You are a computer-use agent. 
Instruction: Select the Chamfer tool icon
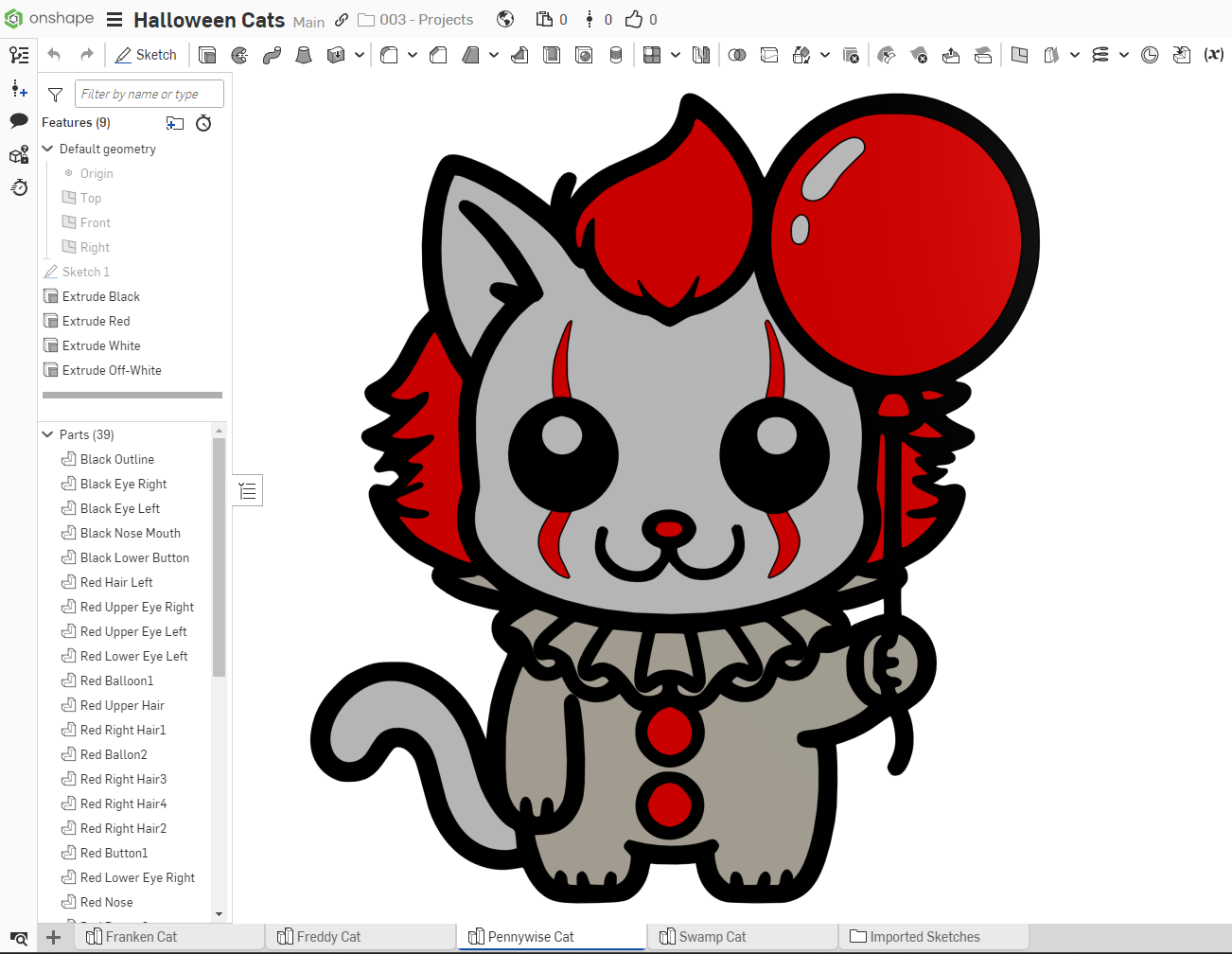point(438,55)
